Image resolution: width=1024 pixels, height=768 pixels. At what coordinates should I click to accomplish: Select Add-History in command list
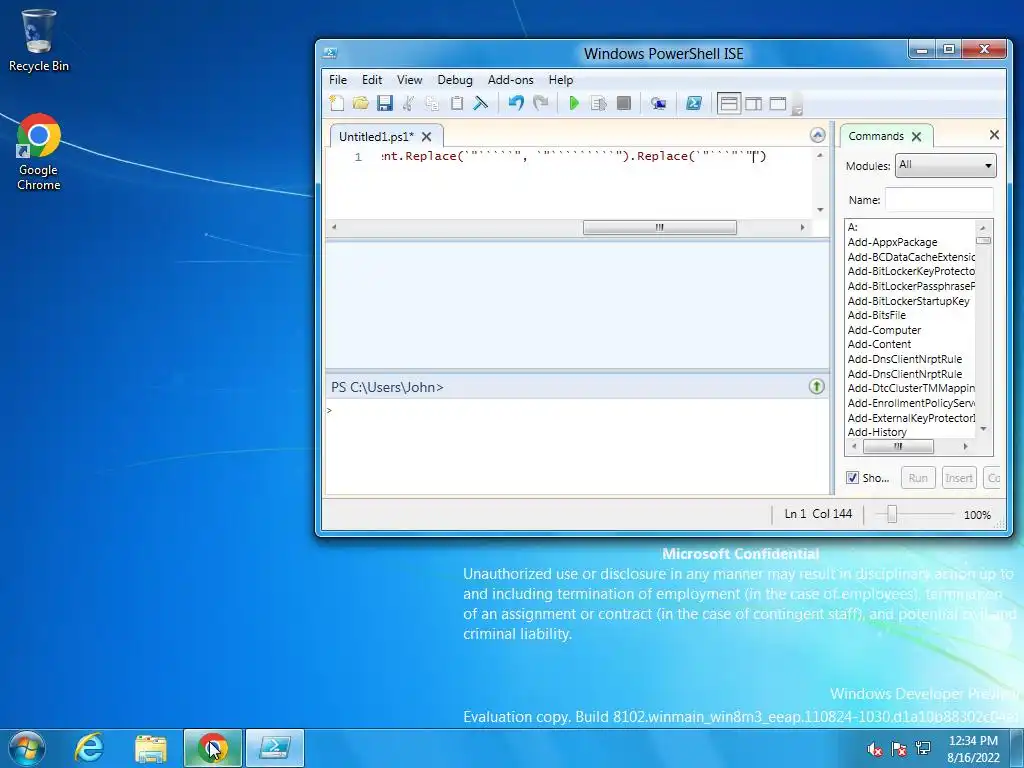[x=877, y=432]
